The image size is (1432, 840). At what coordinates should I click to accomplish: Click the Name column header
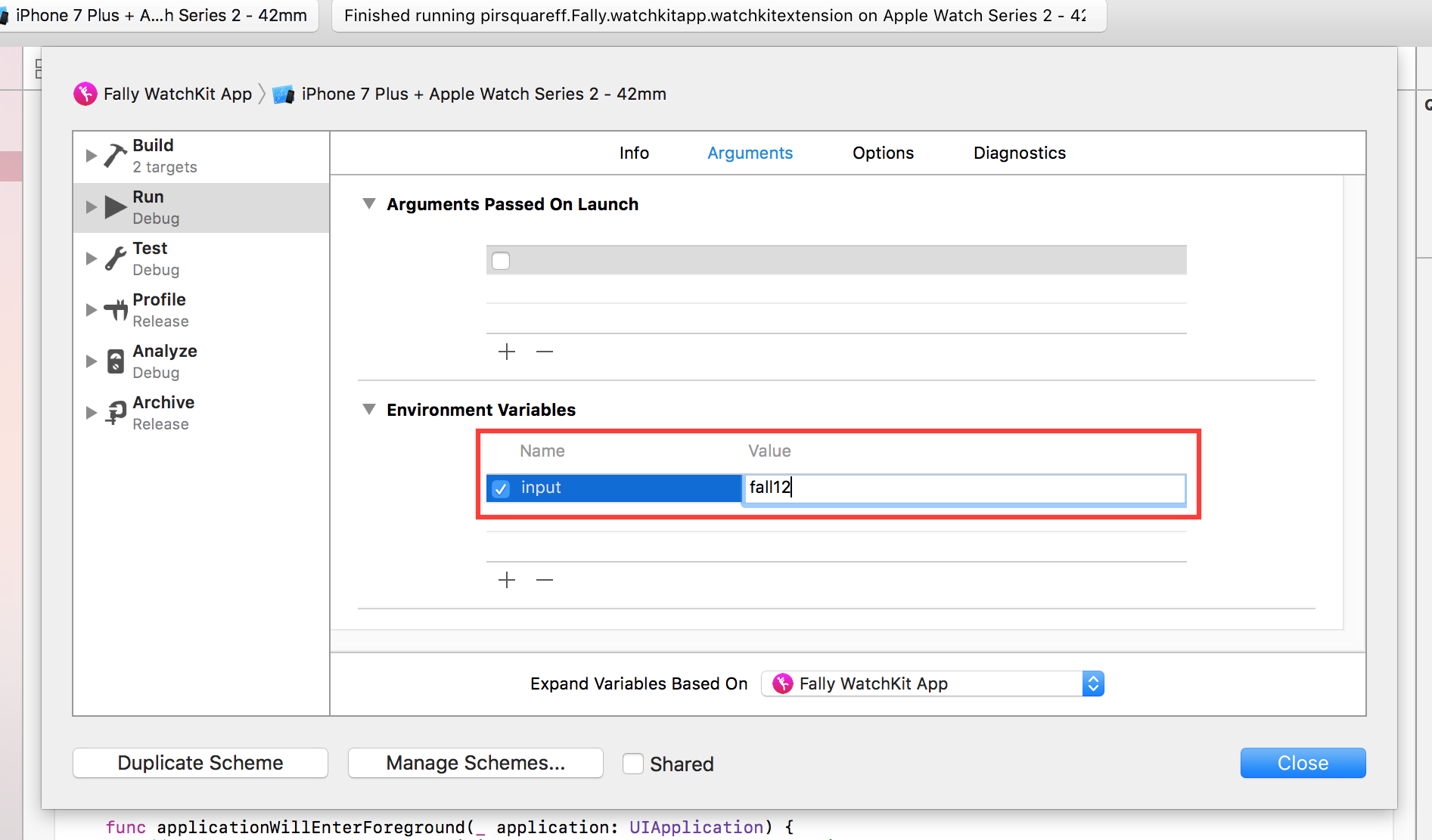pos(542,451)
